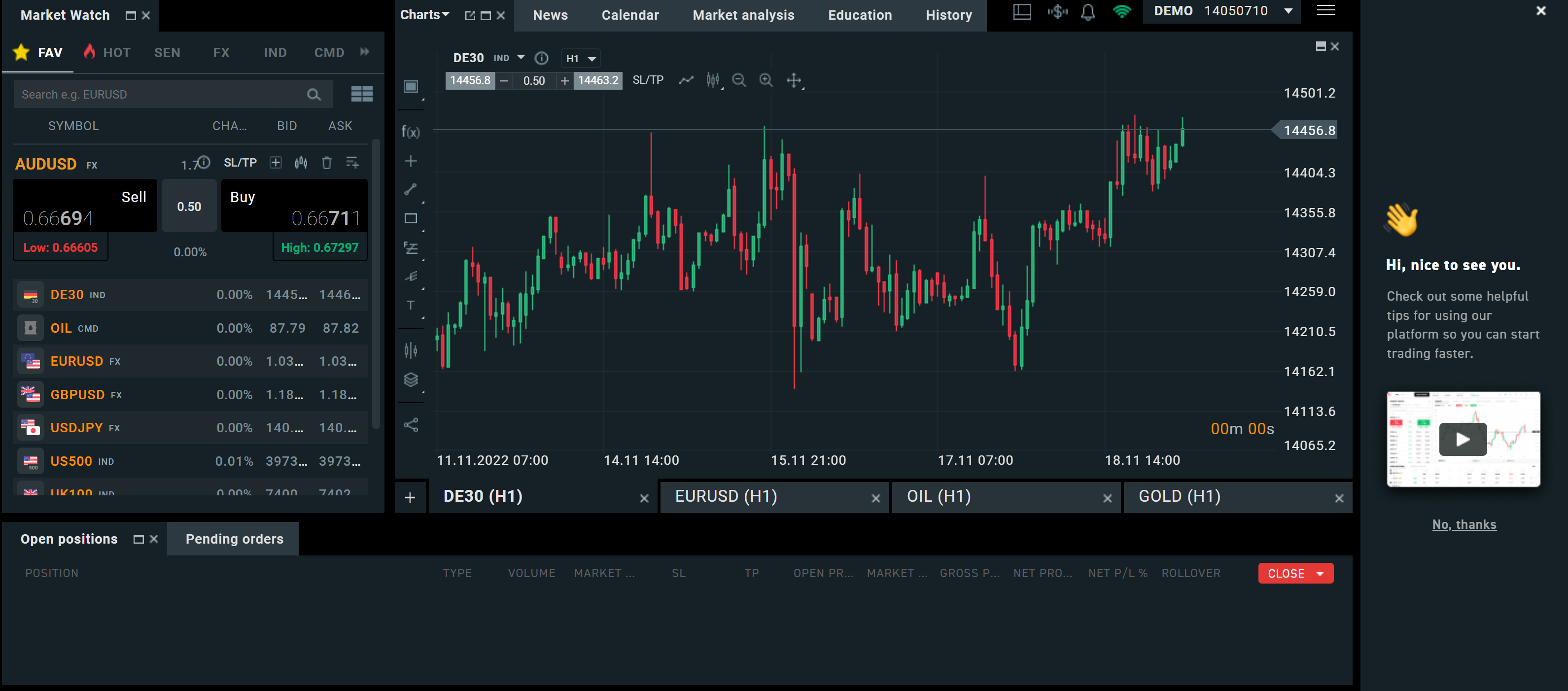Viewport: 1568px width, 691px height.
Task: Click chart buy price 14463.2
Action: [x=598, y=80]
